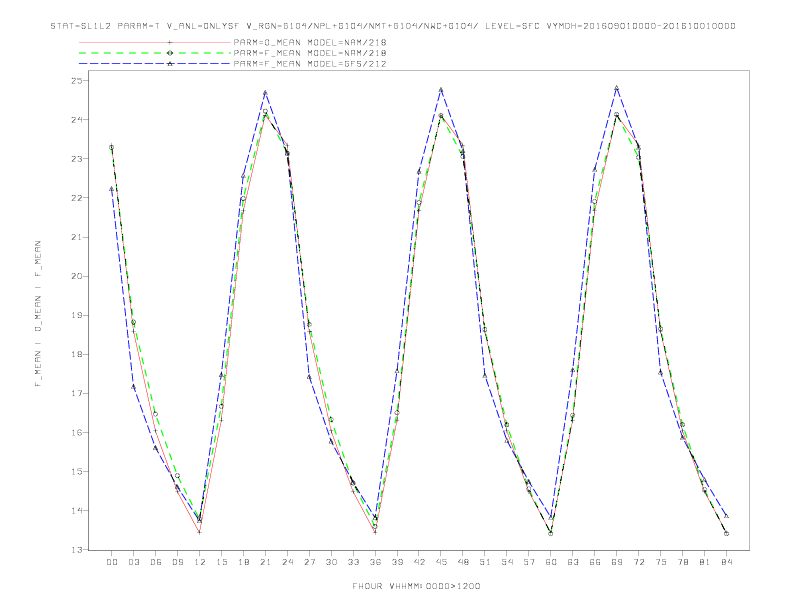Click x-axis tick label 27
This screenshot has height=612, width=792.
(309, 562)
